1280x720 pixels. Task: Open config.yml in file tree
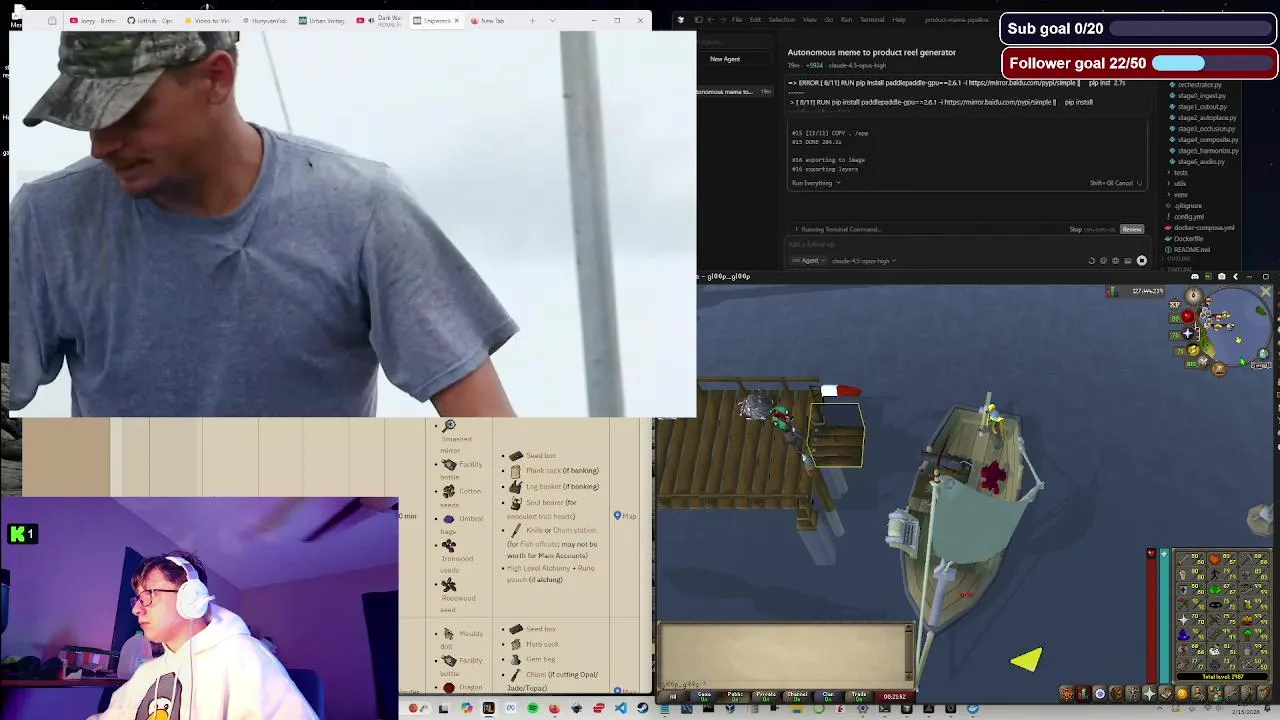[1189, 216]
